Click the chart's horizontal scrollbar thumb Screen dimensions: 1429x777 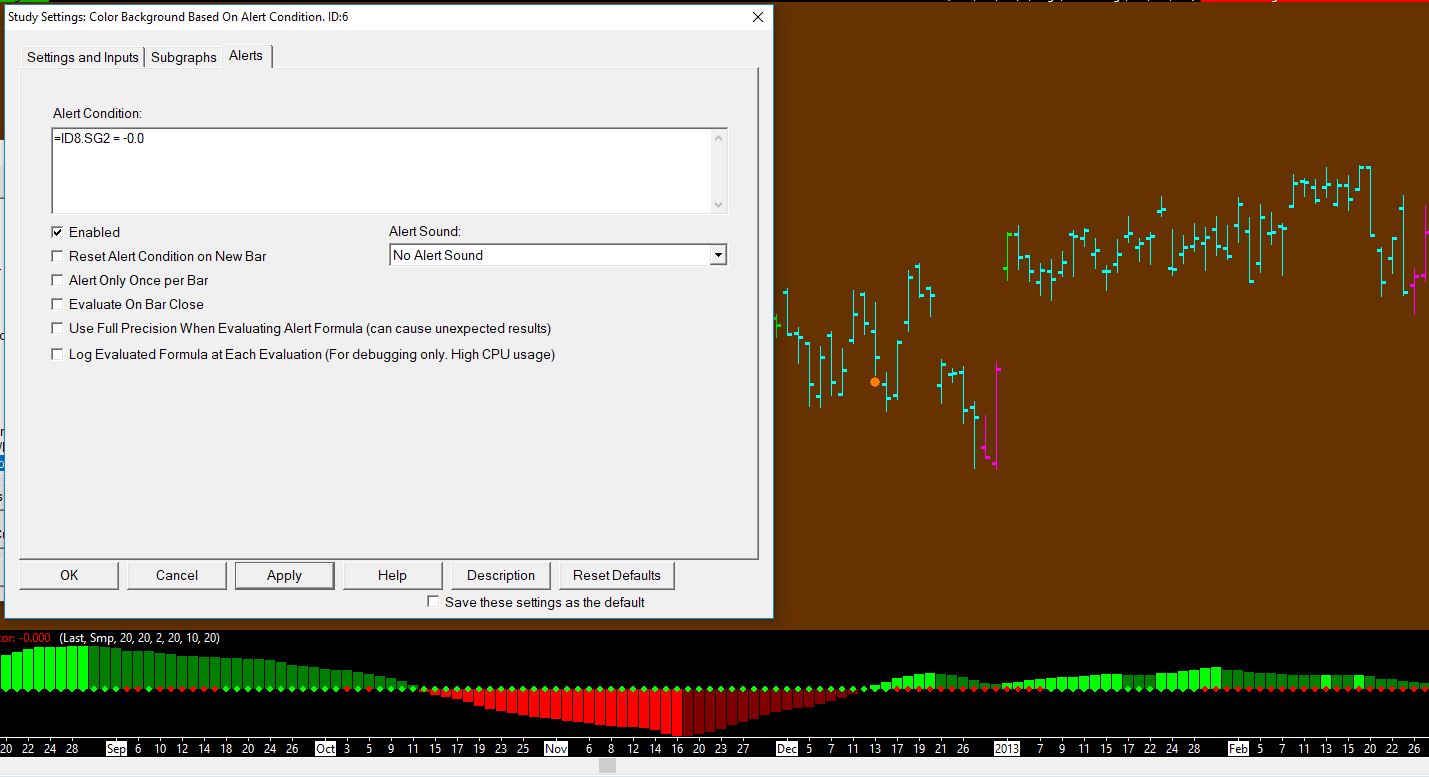coord(607,766)
